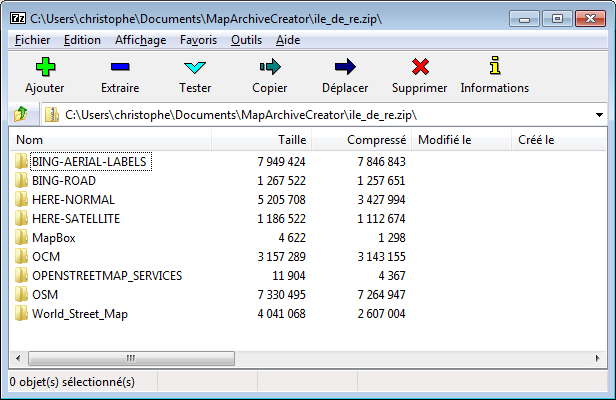Click the scrollbar left arrow
The height and width of the screenshot is (400, 616).
pyautogui.click(x=18, y=358)
